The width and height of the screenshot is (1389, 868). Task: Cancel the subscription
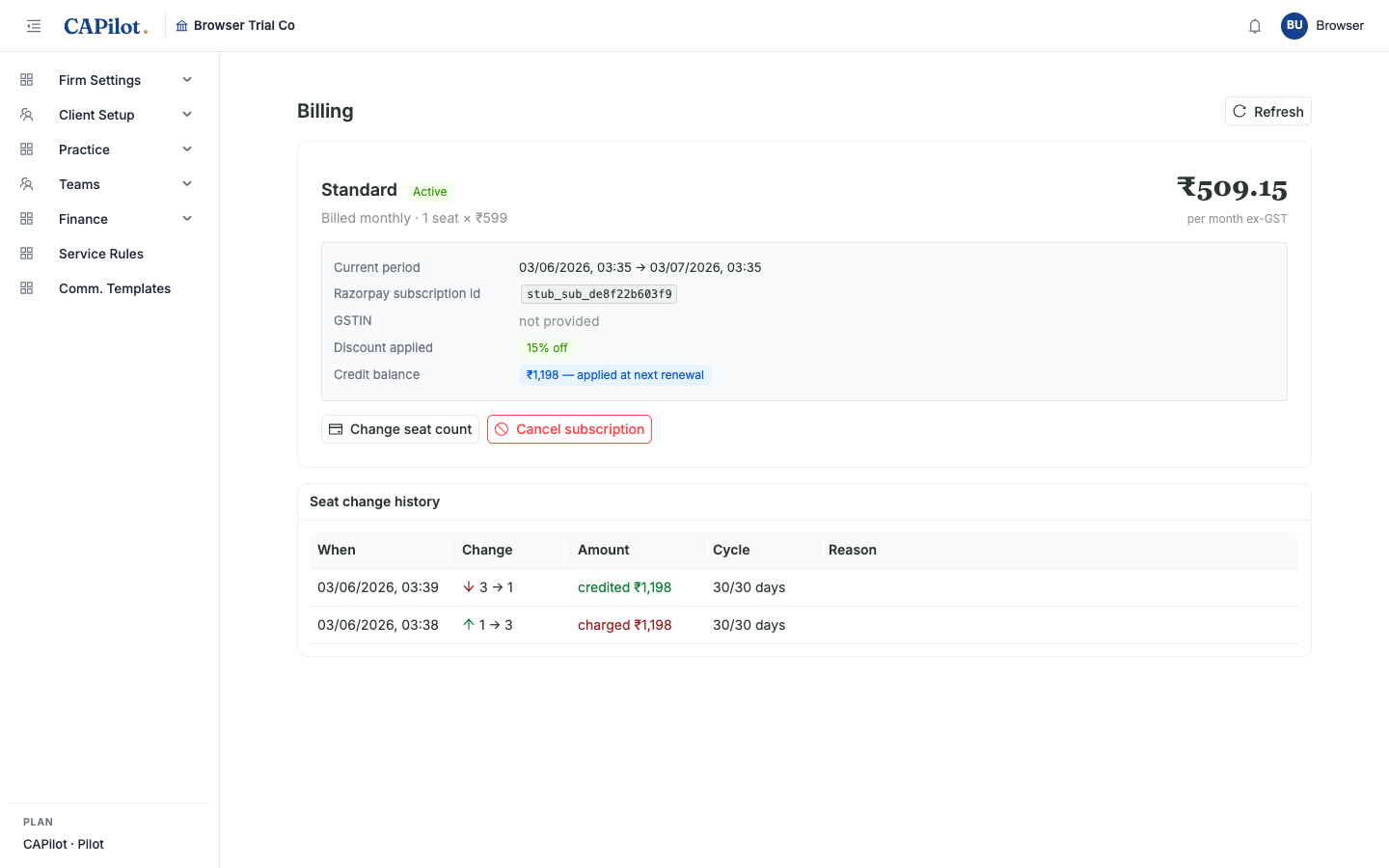569,429
